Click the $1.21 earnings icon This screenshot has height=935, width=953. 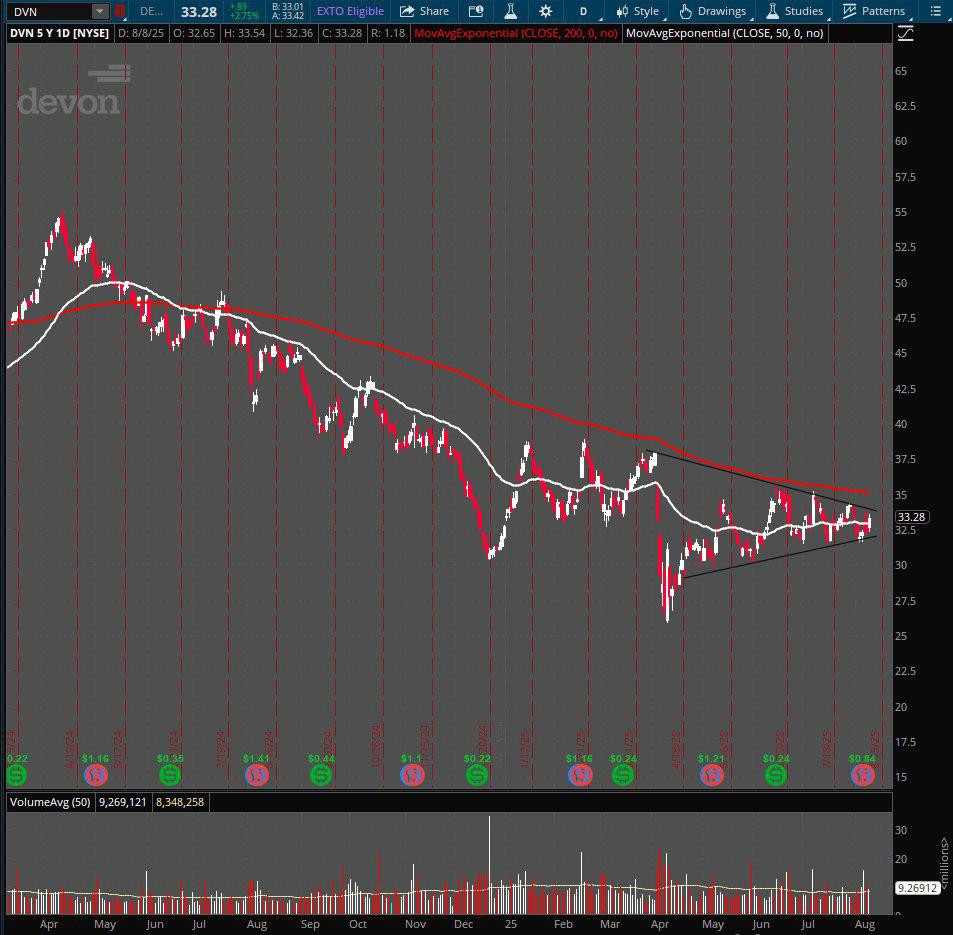pos(711,775)
